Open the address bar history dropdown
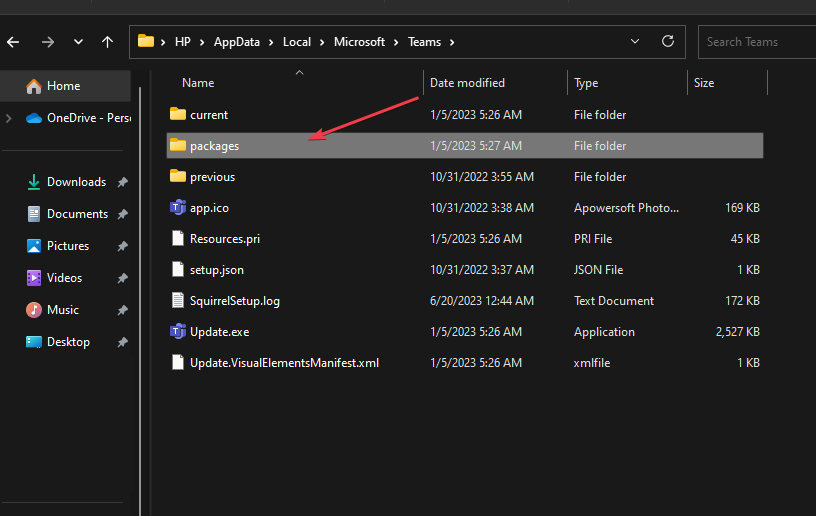816x516 pixels. coord(635,42)
